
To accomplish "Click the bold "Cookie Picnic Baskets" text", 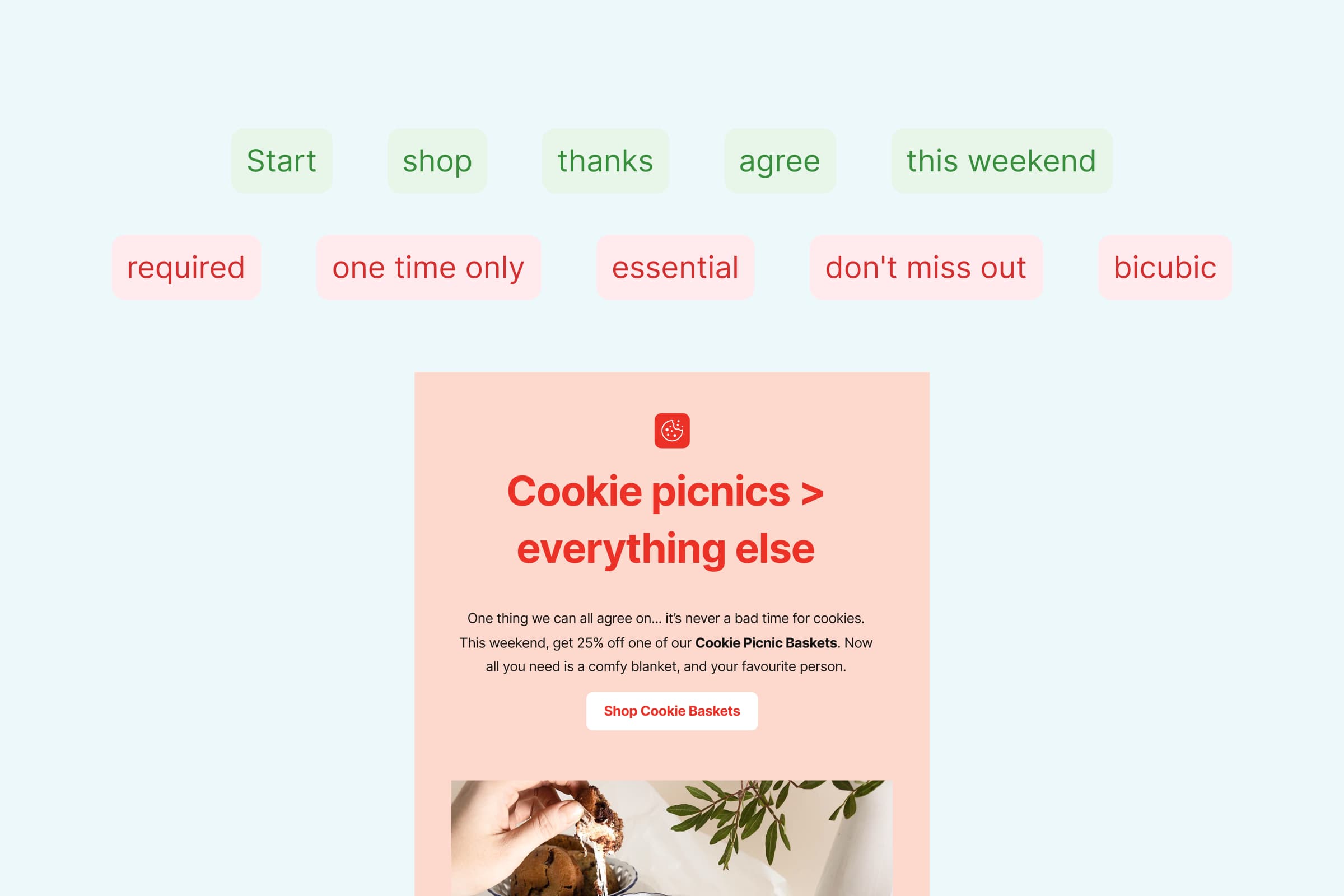I will click(766, 643).
